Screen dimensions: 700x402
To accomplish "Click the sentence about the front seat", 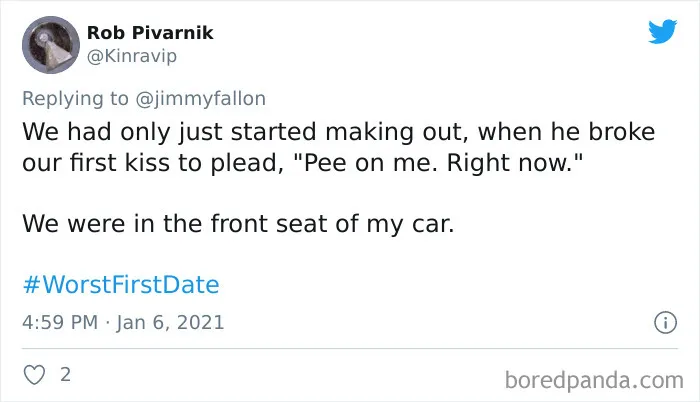I will click(x=238, y=224).
